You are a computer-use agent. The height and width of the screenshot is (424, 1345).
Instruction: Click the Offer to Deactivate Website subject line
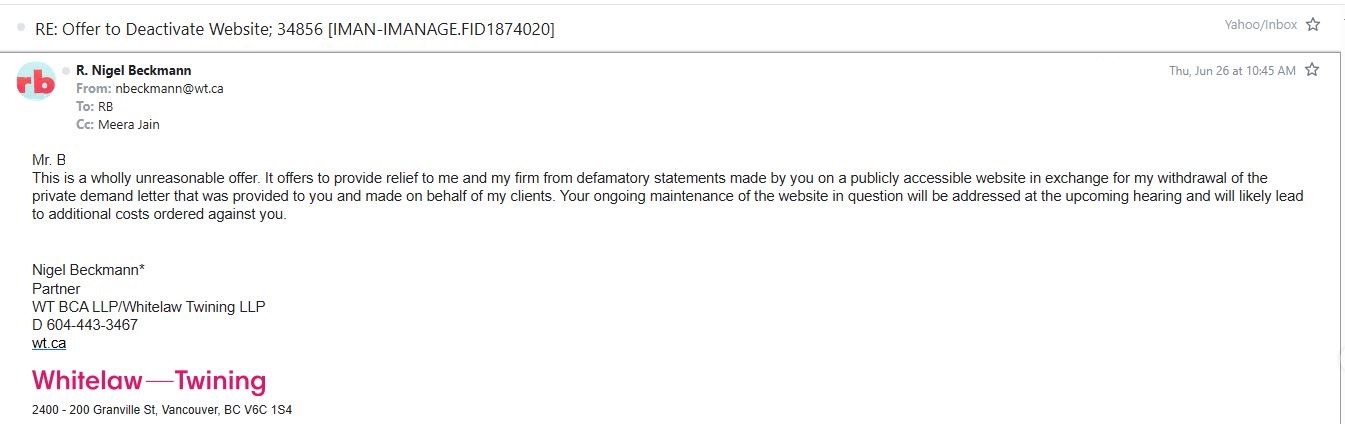point(295,29)
